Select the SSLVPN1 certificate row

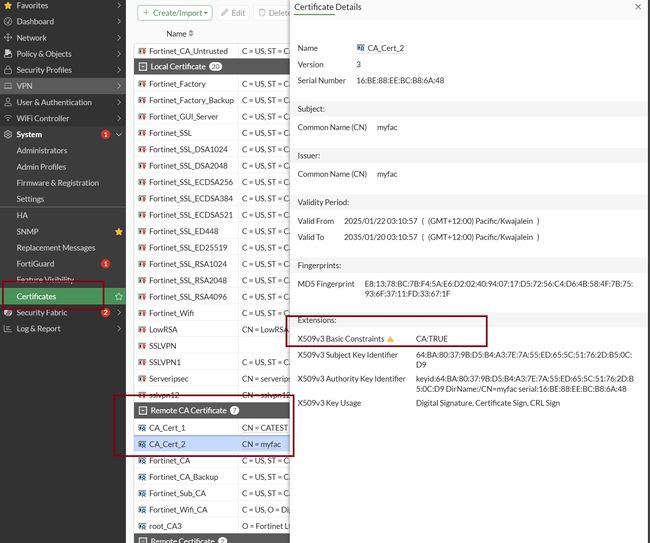click(212, 362)
